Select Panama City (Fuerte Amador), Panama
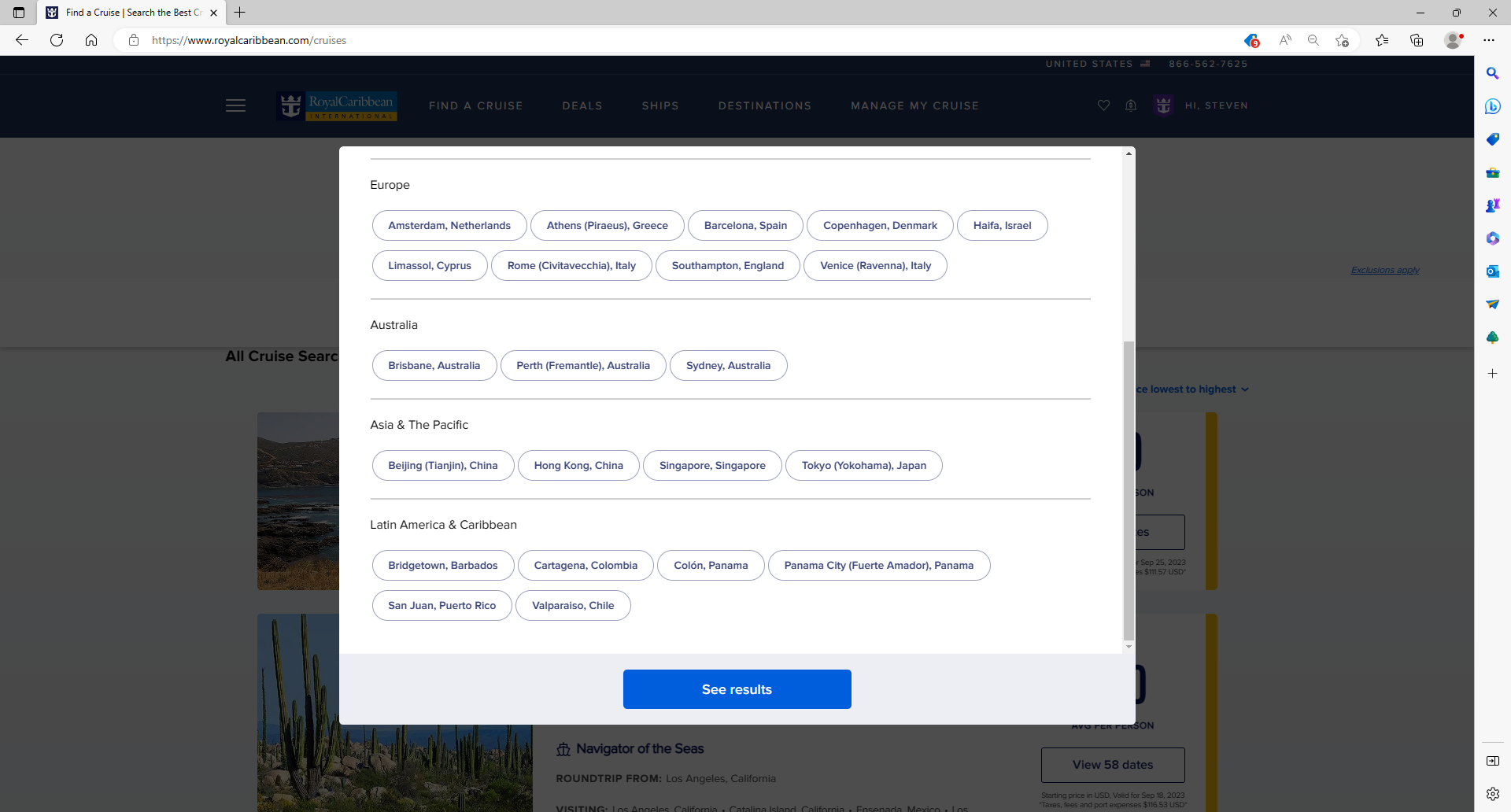The width and height of the screenshot is (1511, 812). point(879,565)
